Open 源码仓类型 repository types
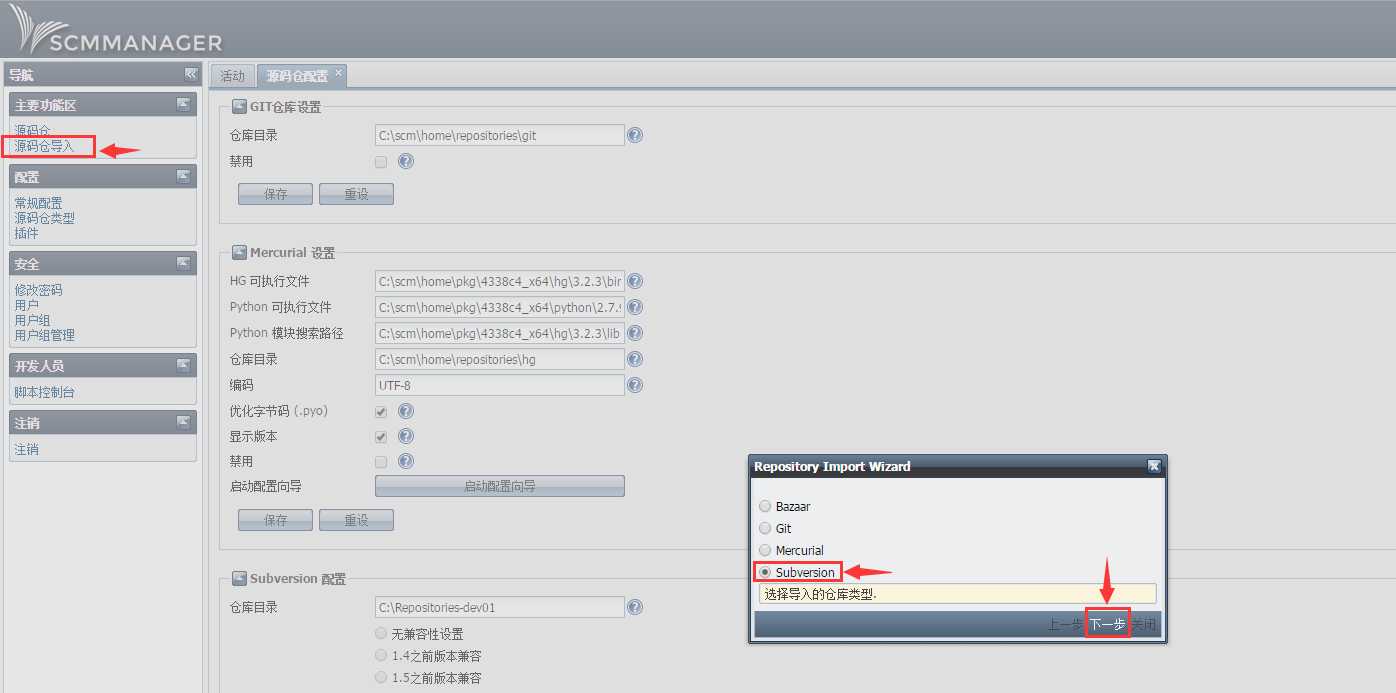The width and height of the screenshot is (1396, 693). point(44,218)
